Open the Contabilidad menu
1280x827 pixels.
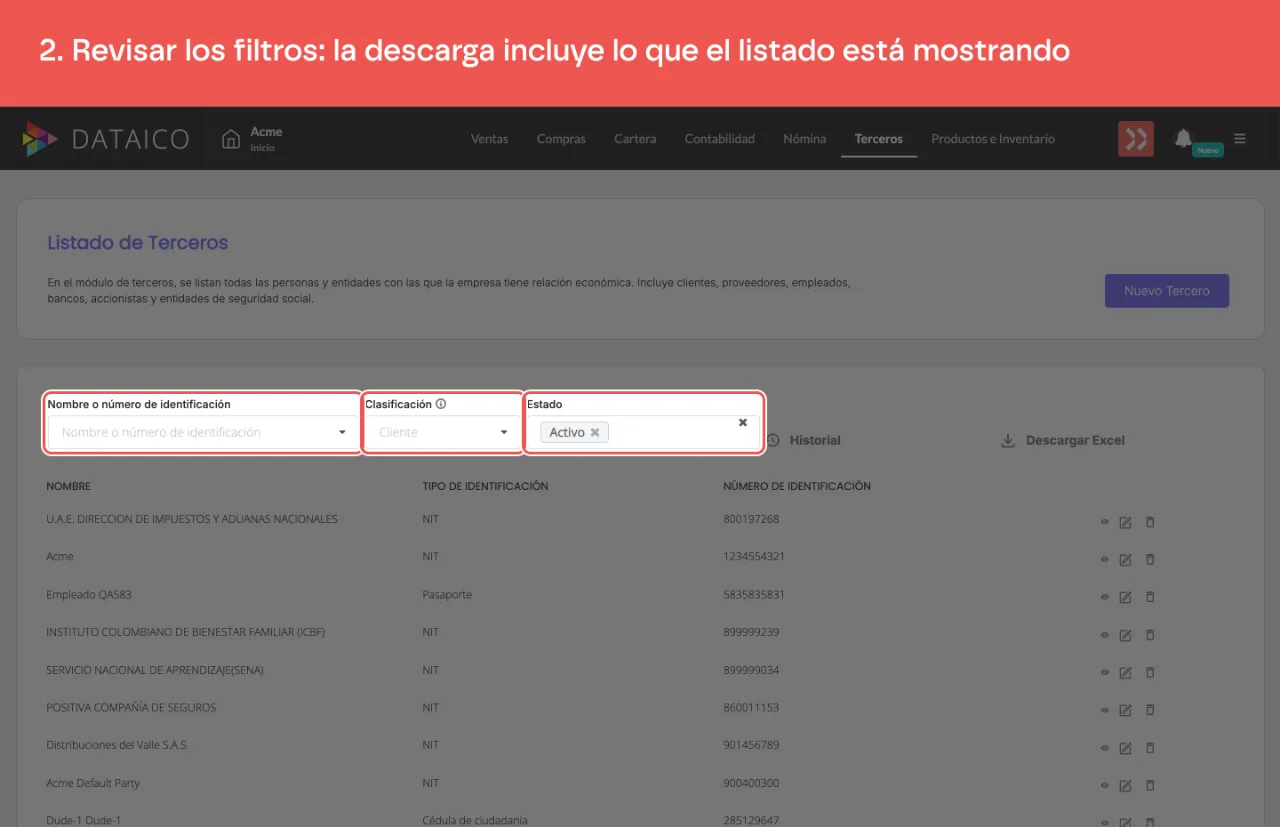click(720, 139)
